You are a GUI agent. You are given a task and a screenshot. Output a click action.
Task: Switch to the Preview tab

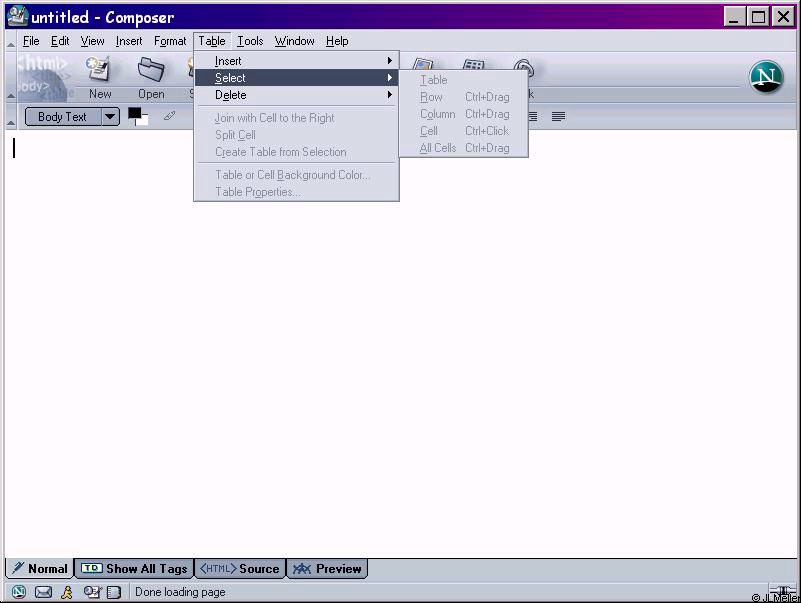tap(327, 568)
